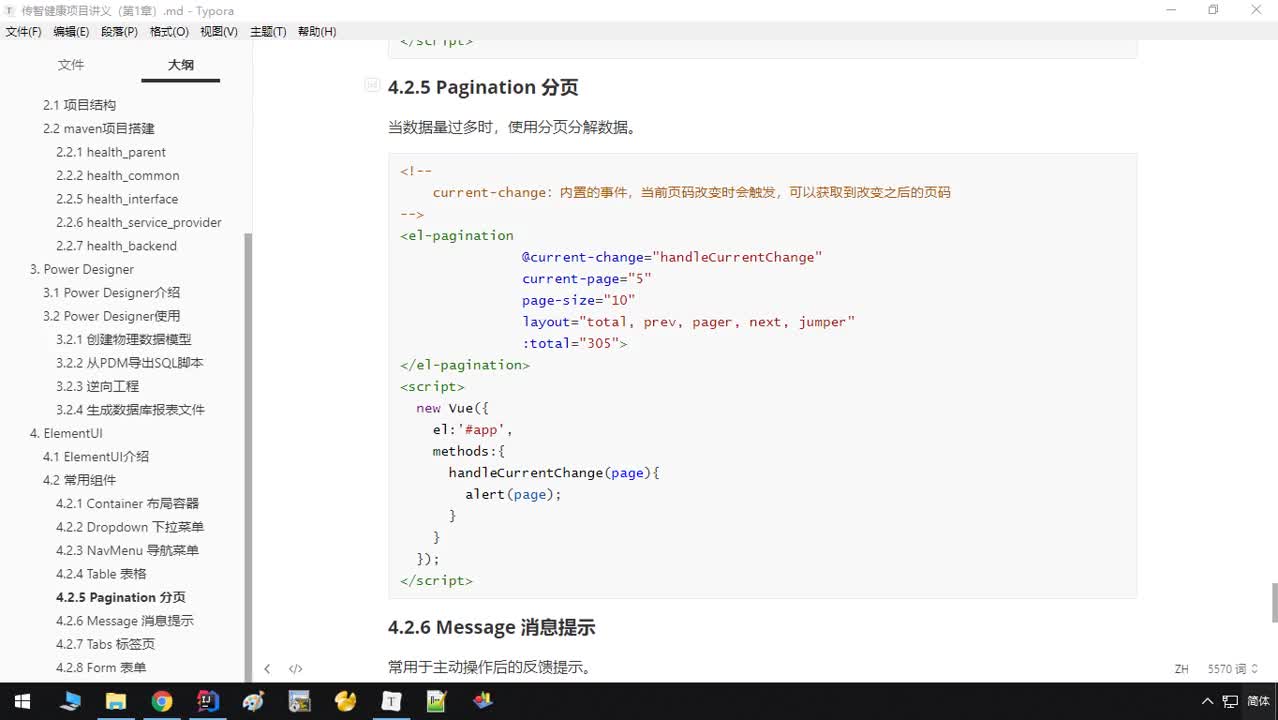Screen dimensions: 1278x720
Task: Open the Typora taskbar icon
Action: [x=391, y=701]
